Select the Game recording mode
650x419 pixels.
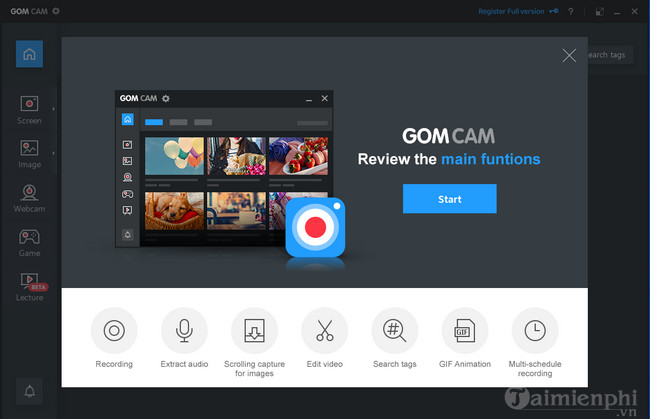pyautogui.click(x=29, y=243)
